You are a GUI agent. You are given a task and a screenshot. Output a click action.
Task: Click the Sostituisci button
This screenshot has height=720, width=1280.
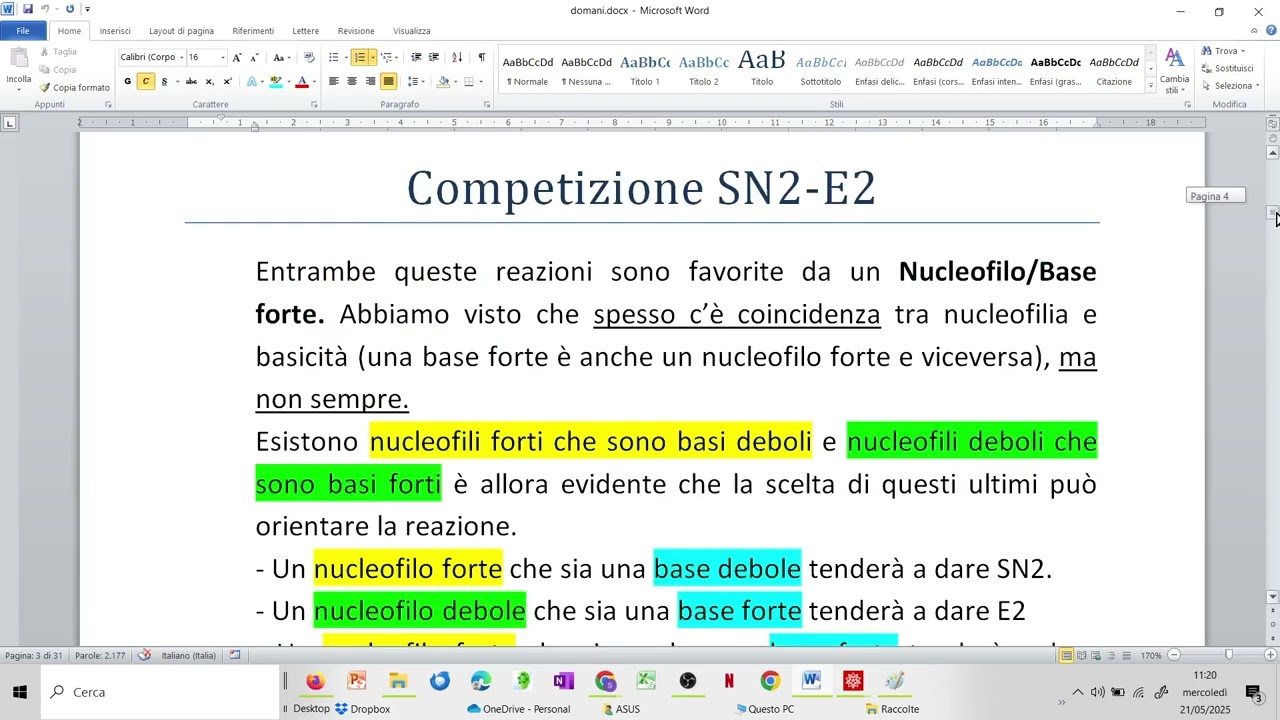click(x=1227, y=68)
